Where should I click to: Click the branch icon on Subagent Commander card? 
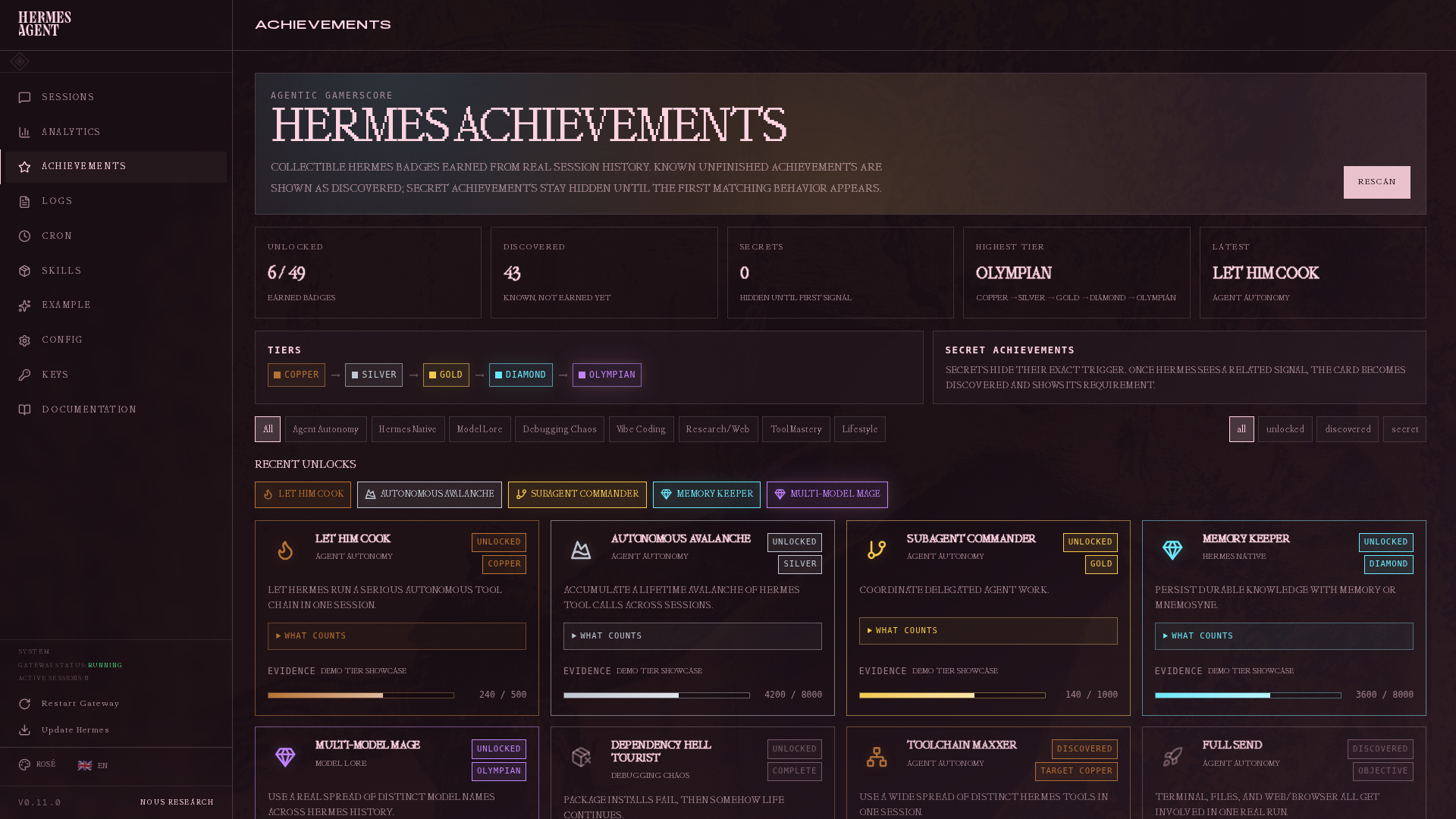point(877,551)
